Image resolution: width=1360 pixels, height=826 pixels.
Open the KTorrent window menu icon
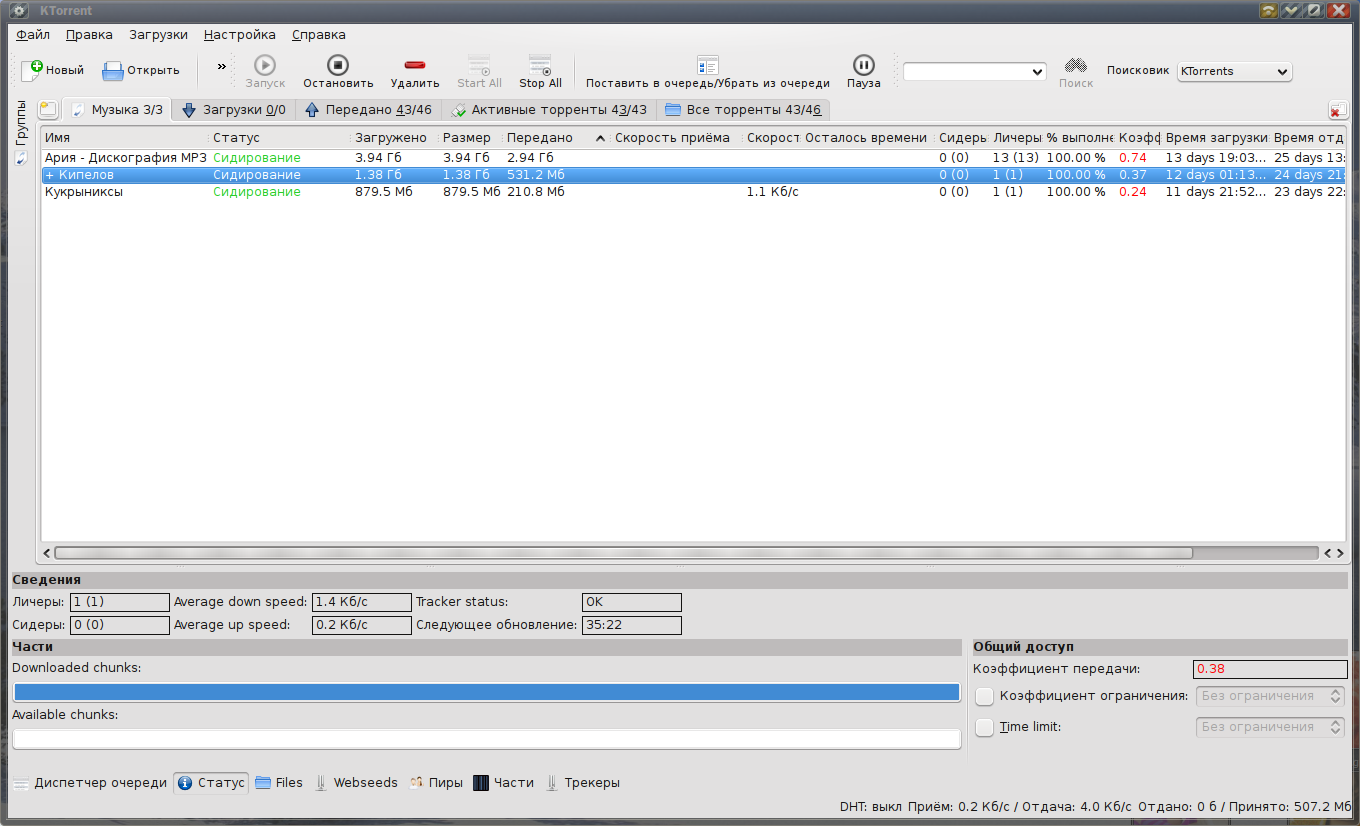[19, 10]
